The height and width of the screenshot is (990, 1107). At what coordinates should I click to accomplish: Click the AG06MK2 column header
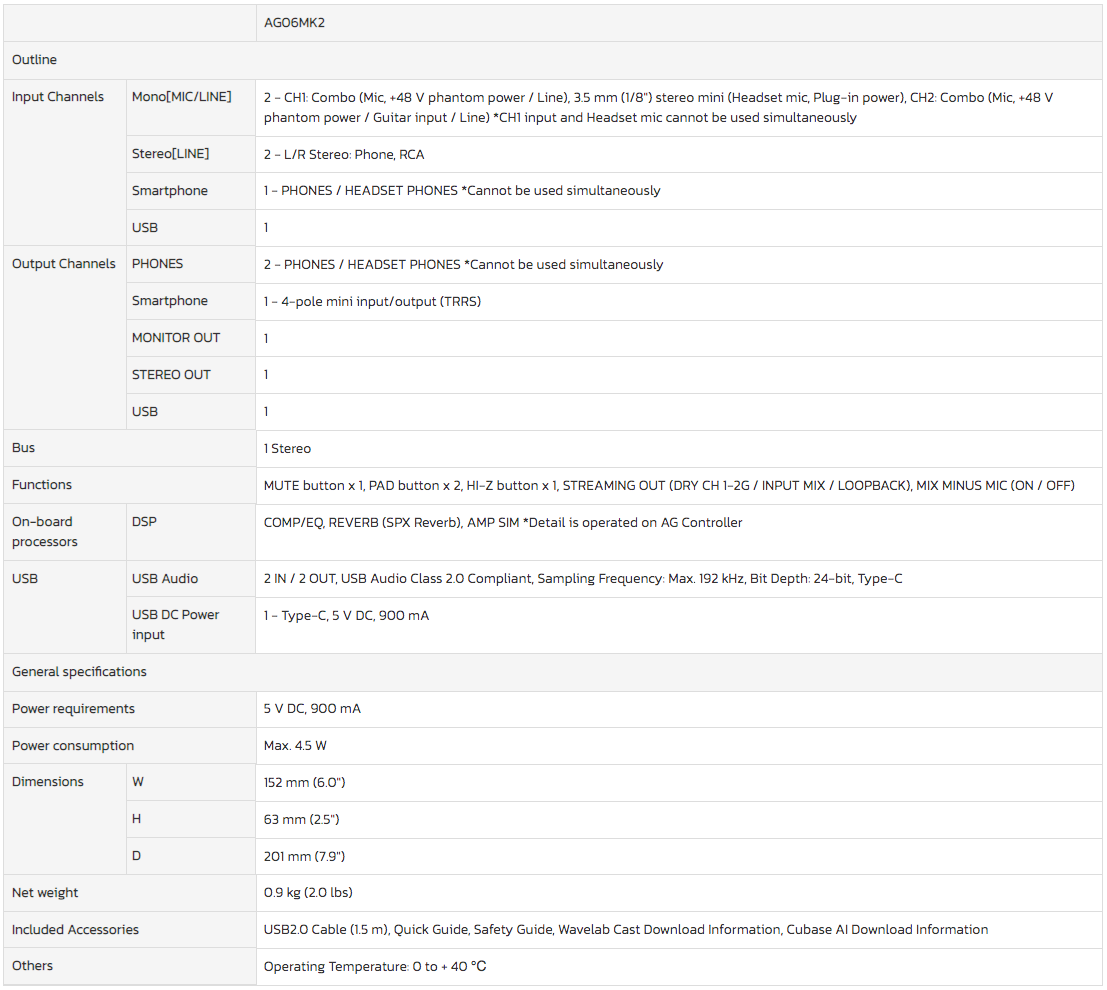pyautogui.click(x=294, y=23)
